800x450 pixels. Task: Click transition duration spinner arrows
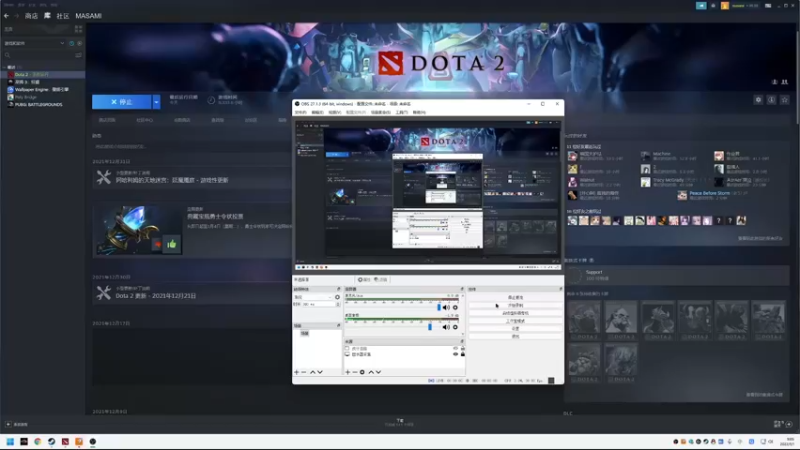[338, 304]
